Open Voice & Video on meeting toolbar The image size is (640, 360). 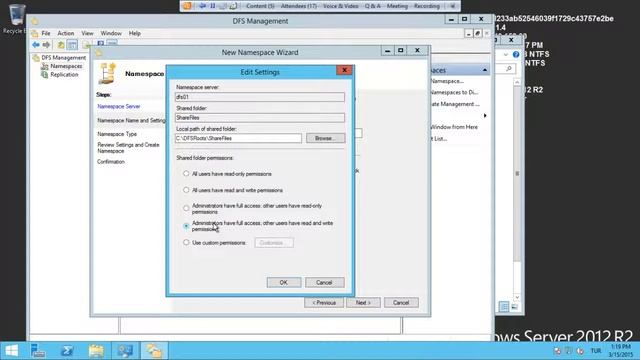340,6
